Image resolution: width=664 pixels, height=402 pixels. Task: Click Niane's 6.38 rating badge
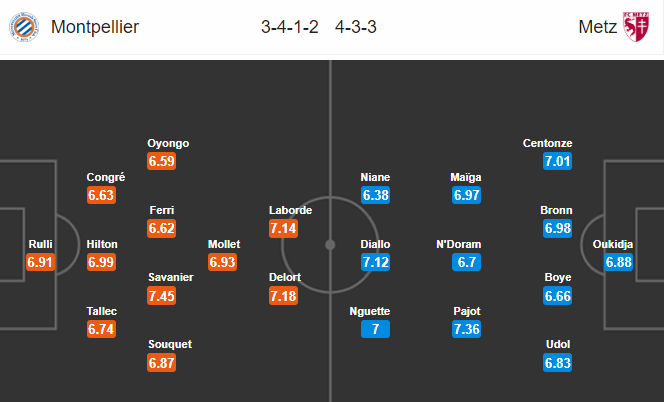[375, 195]
